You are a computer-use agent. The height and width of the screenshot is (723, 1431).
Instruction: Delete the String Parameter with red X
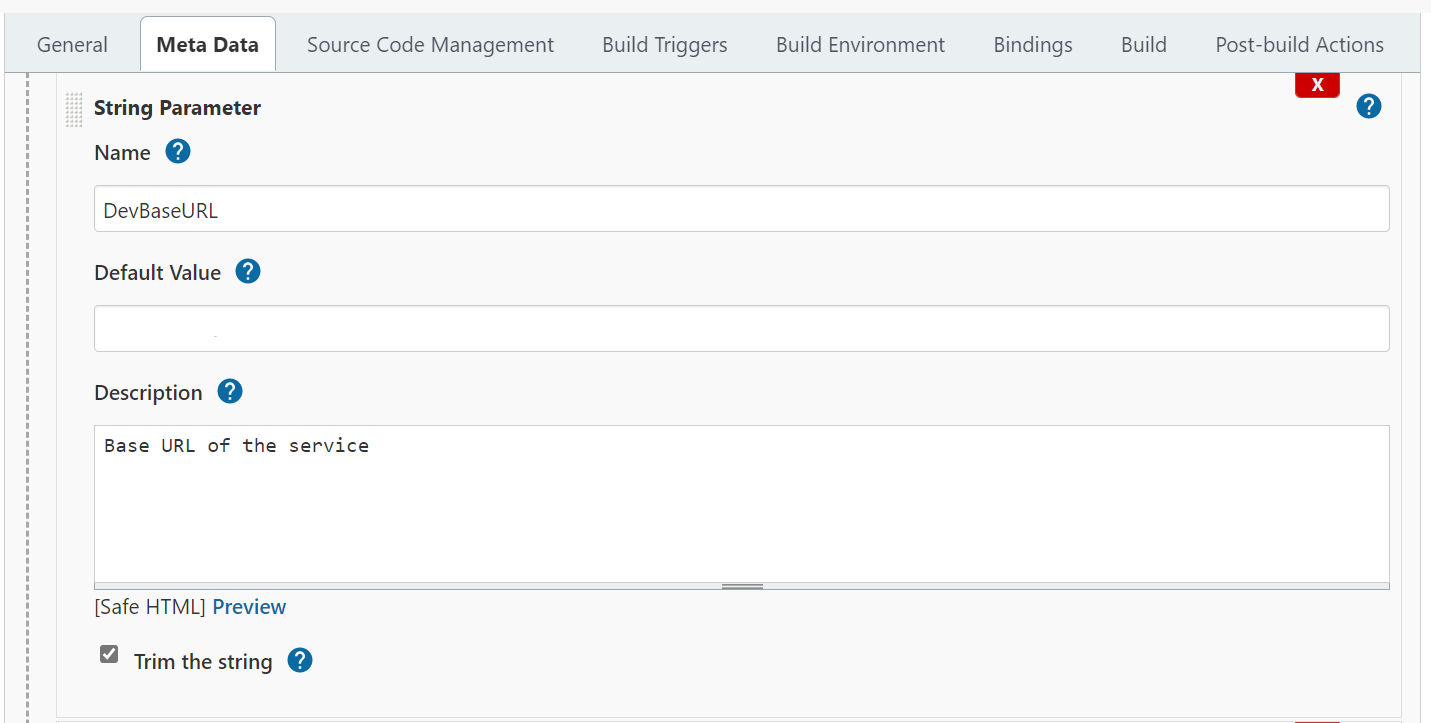pos(1317,86)
